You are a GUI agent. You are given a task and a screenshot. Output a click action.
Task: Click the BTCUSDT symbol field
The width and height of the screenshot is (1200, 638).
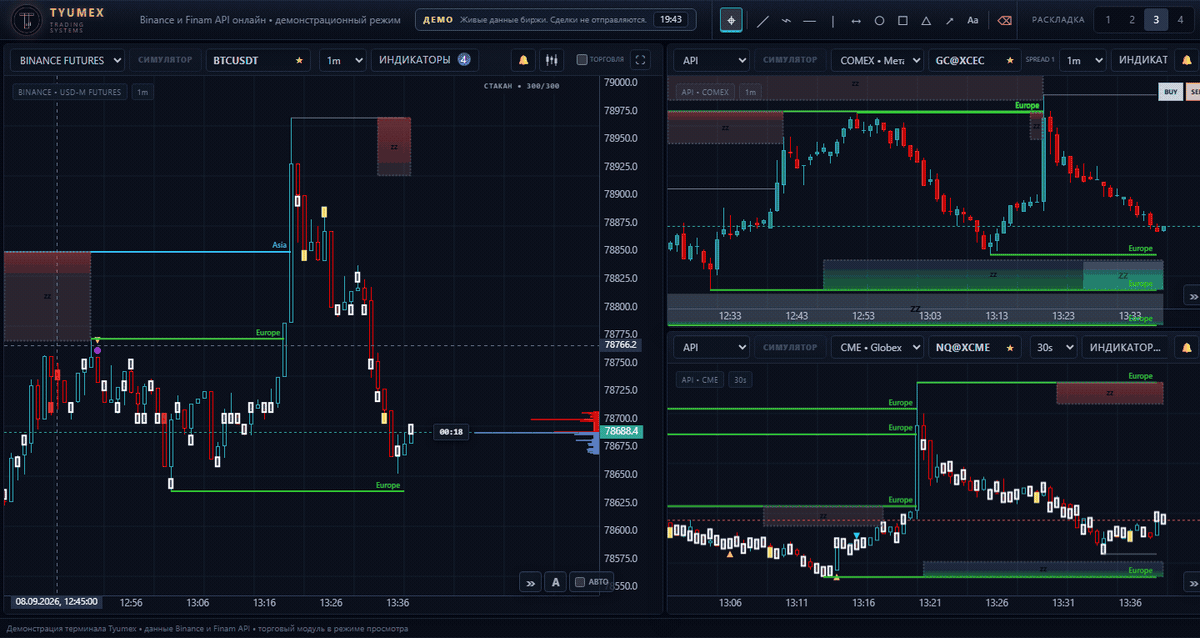click(x=258, y=60)
